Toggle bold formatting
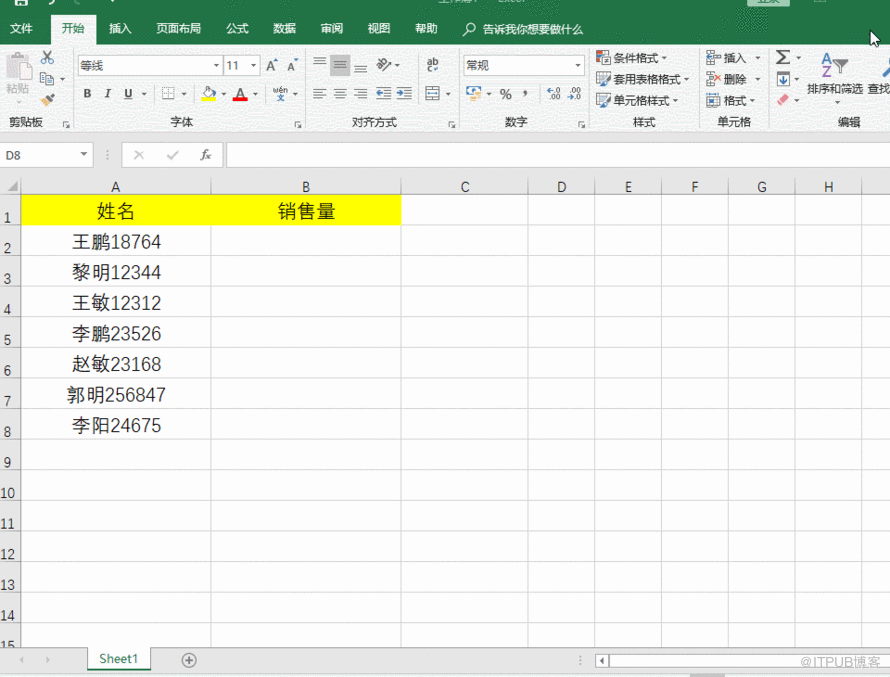Image resolution: width=890 pixels, height=677 pixels. (87, 94)
